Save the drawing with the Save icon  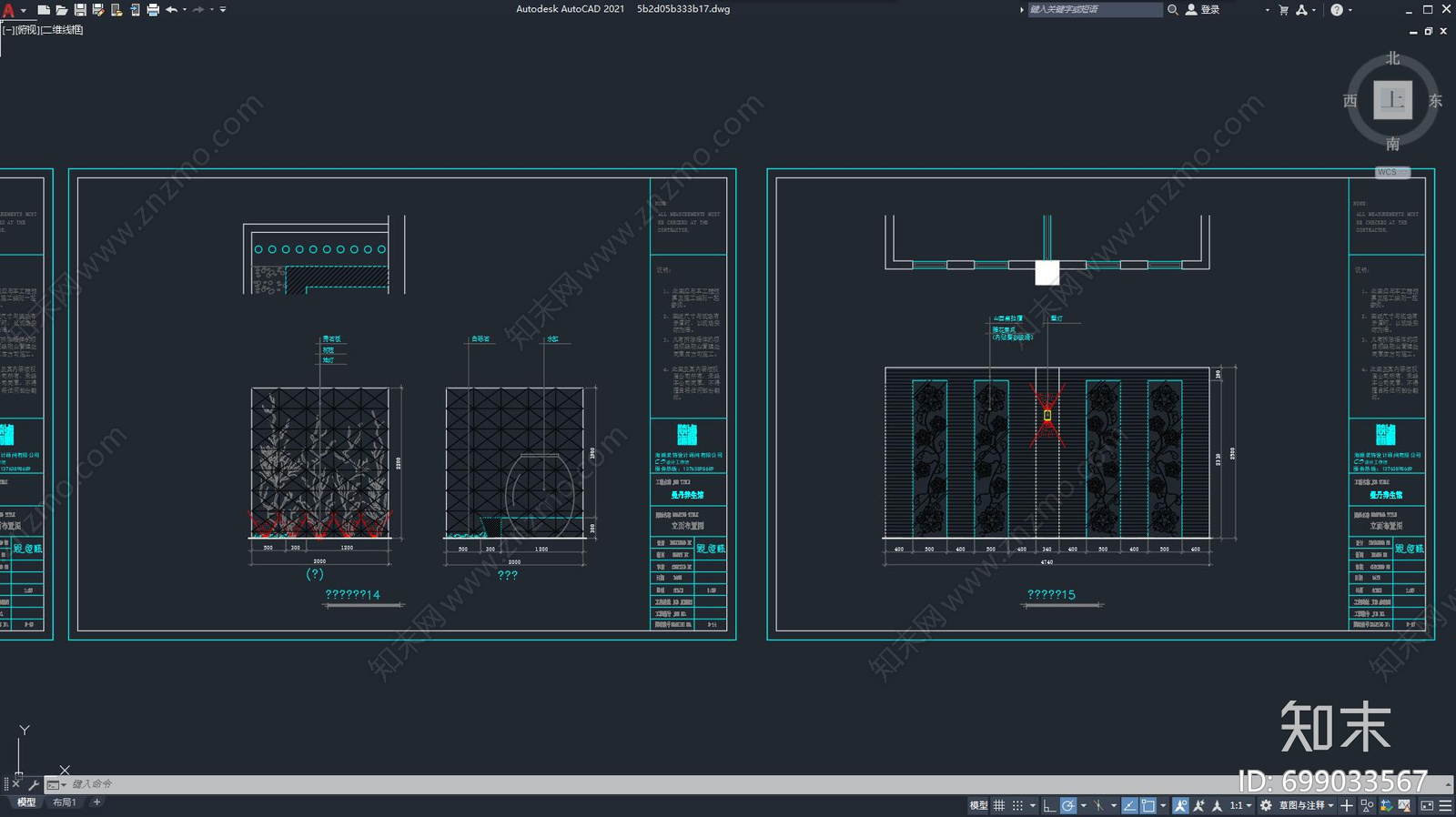[x=80, y=9]
